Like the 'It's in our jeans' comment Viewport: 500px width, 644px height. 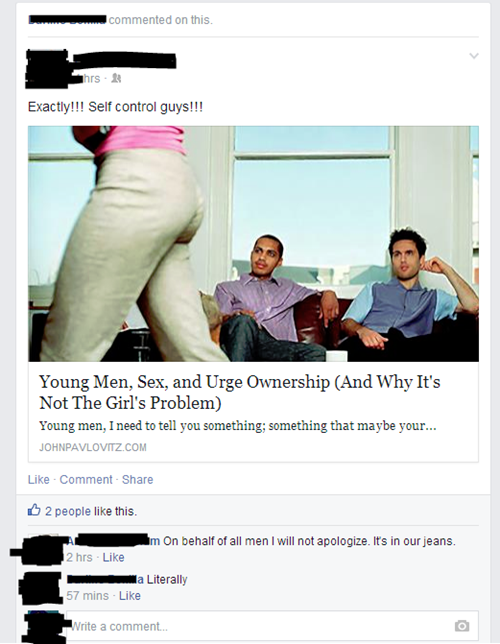click(113, 557)
